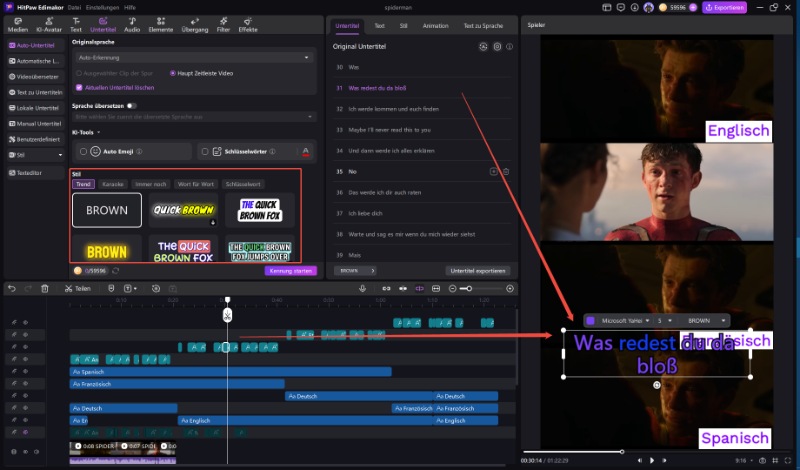Click the fullscreen icon in player
This screenshot has width=800, height=470.
(788, 460)
